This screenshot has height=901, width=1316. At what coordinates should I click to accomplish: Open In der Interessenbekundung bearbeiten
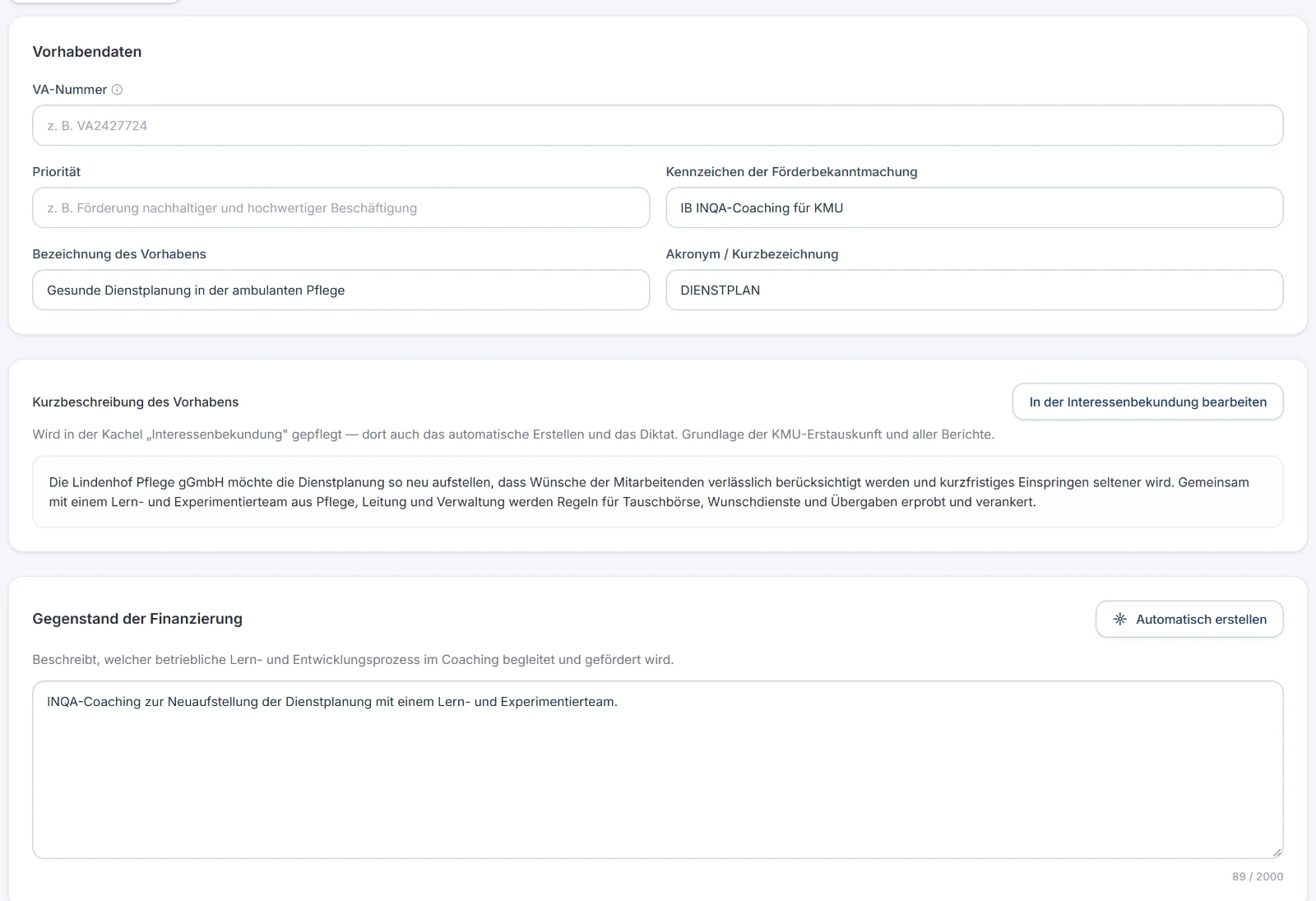click(x=1147, y=402)
